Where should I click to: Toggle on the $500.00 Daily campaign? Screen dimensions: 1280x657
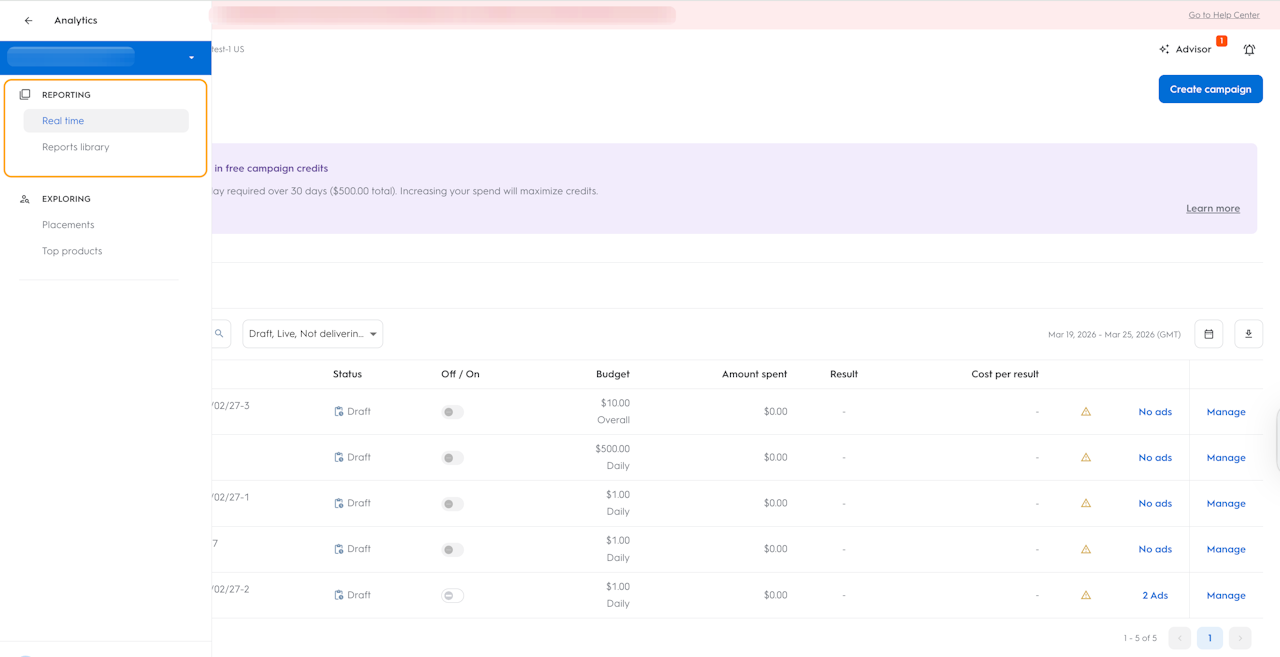[x=452, y=458]
